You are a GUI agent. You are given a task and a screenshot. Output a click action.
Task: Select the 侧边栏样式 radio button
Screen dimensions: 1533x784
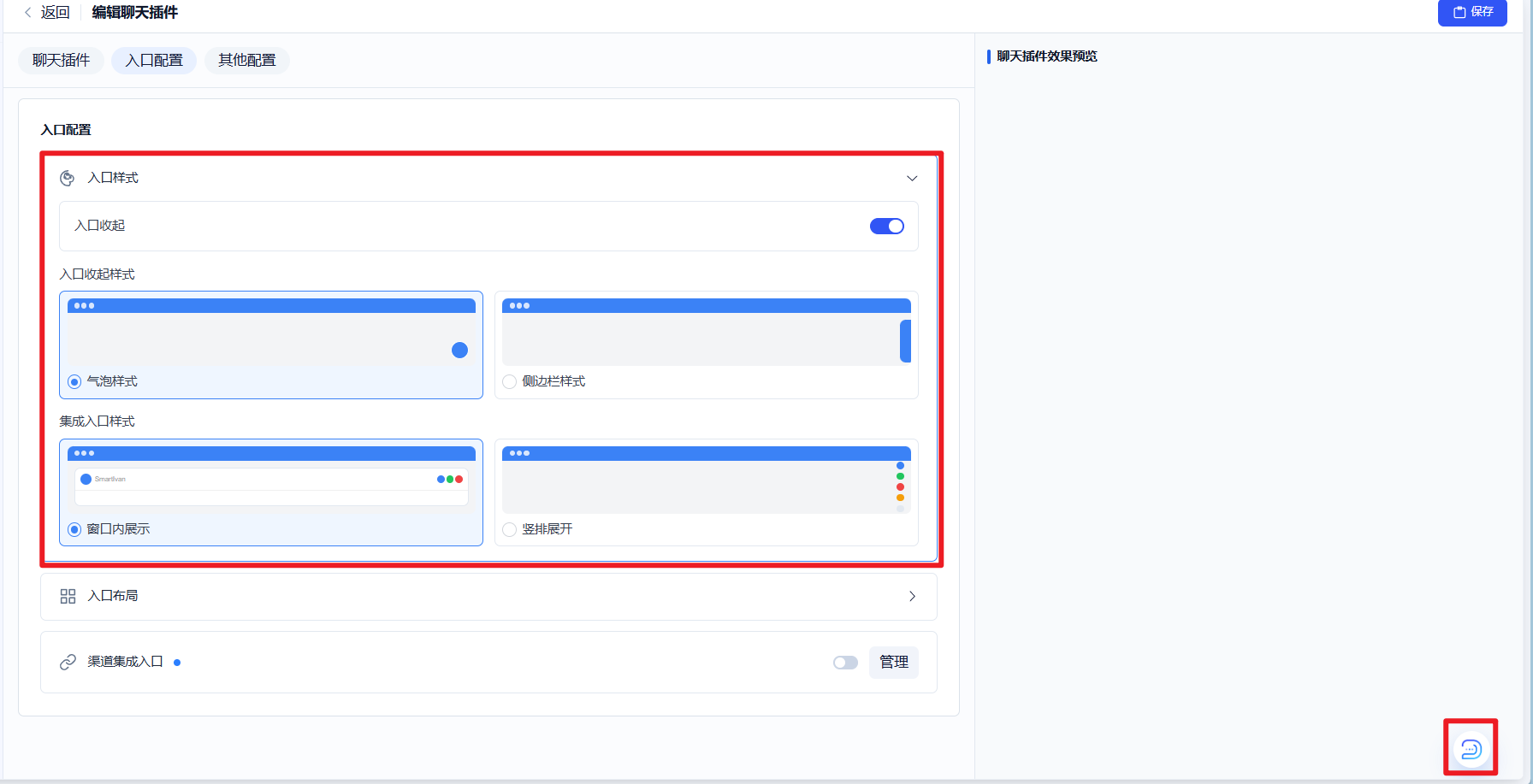tap(510, 381)
